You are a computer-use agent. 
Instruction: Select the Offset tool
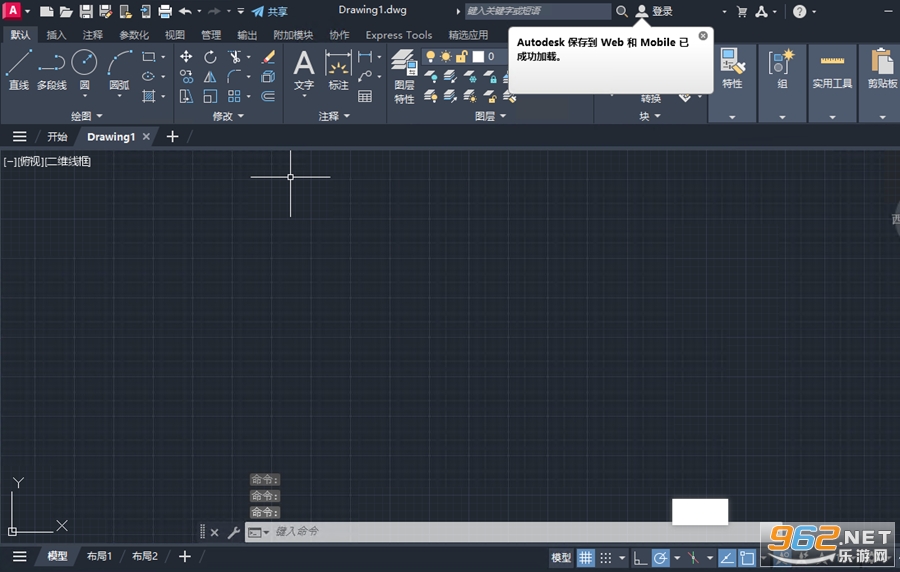[x=268, y=96]
